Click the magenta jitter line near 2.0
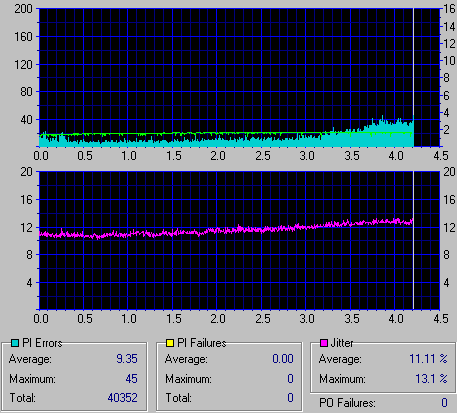Image resolution: width=457 pixels, height=413 pixels. (217, 230)
